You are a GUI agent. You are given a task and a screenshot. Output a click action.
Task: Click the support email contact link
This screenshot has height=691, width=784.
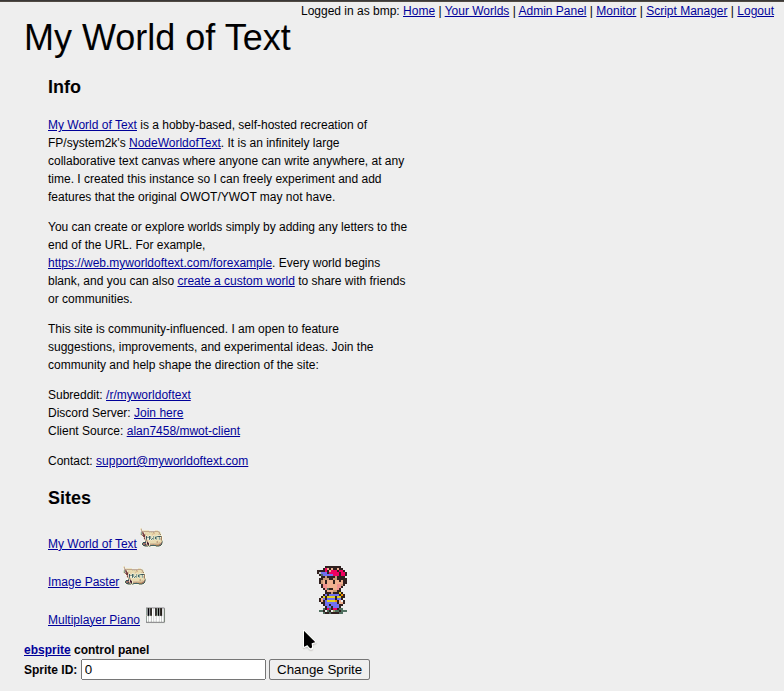[172, 461]
